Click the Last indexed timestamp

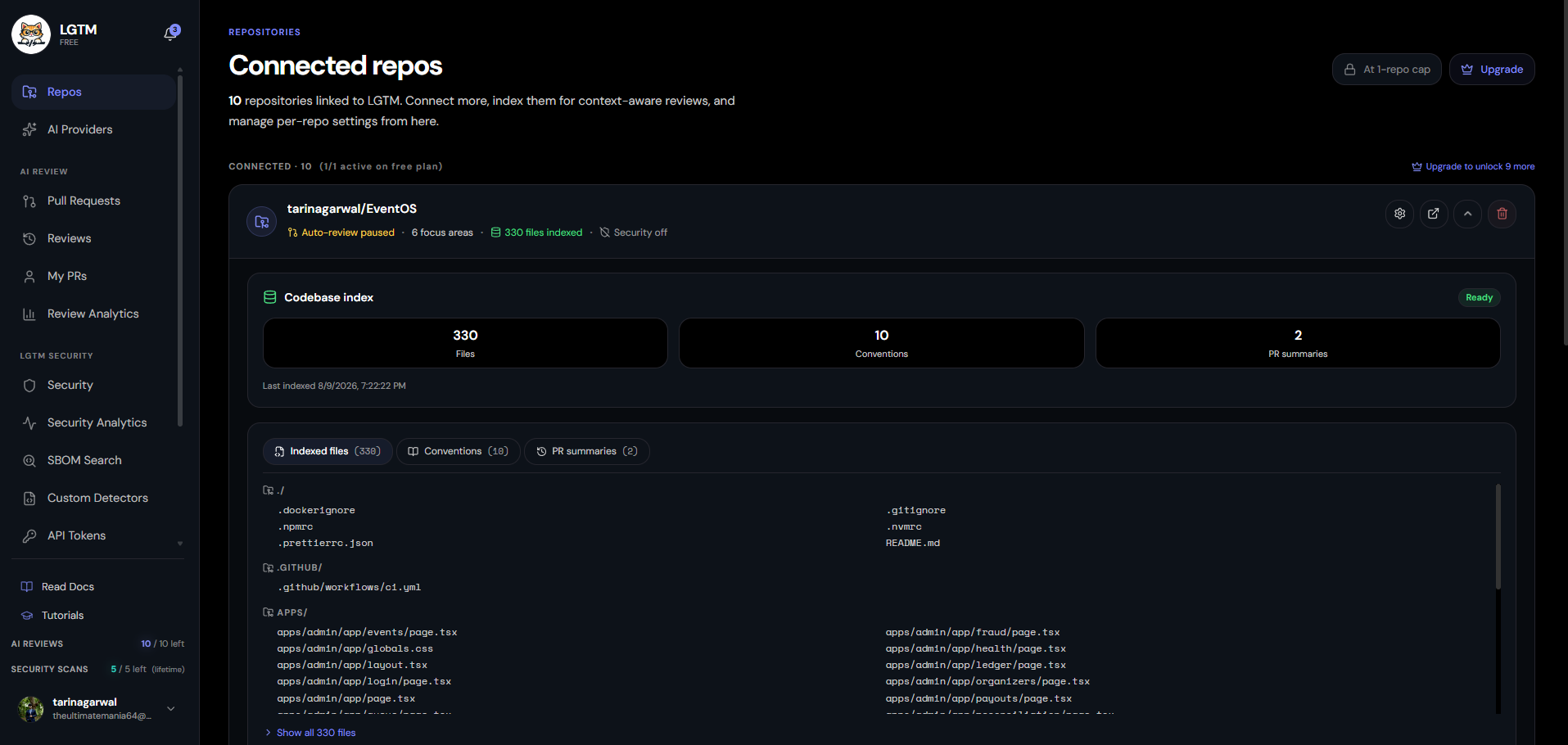point(334,386)
